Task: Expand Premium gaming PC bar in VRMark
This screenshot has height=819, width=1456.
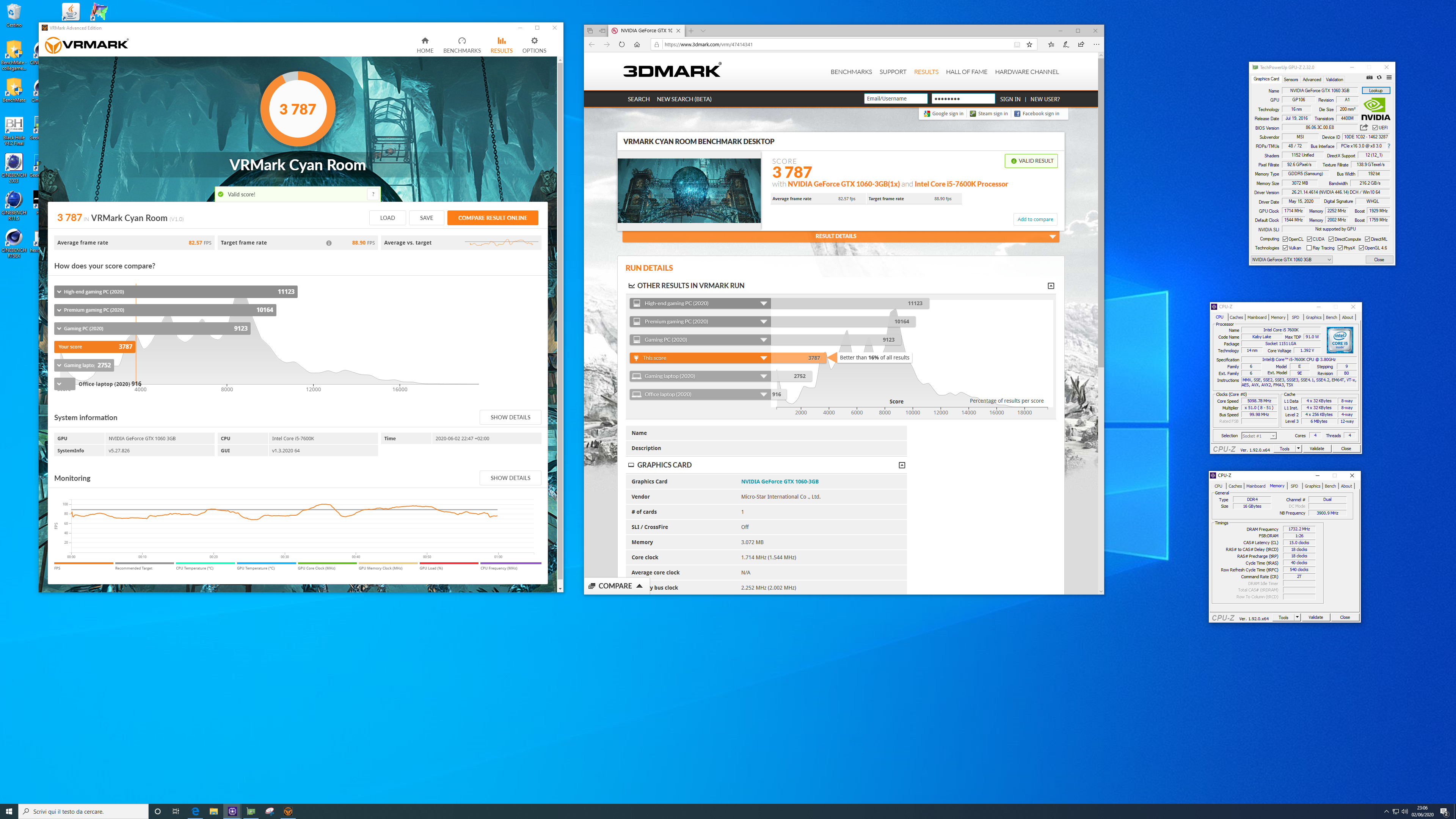Action: coord(165,310)
